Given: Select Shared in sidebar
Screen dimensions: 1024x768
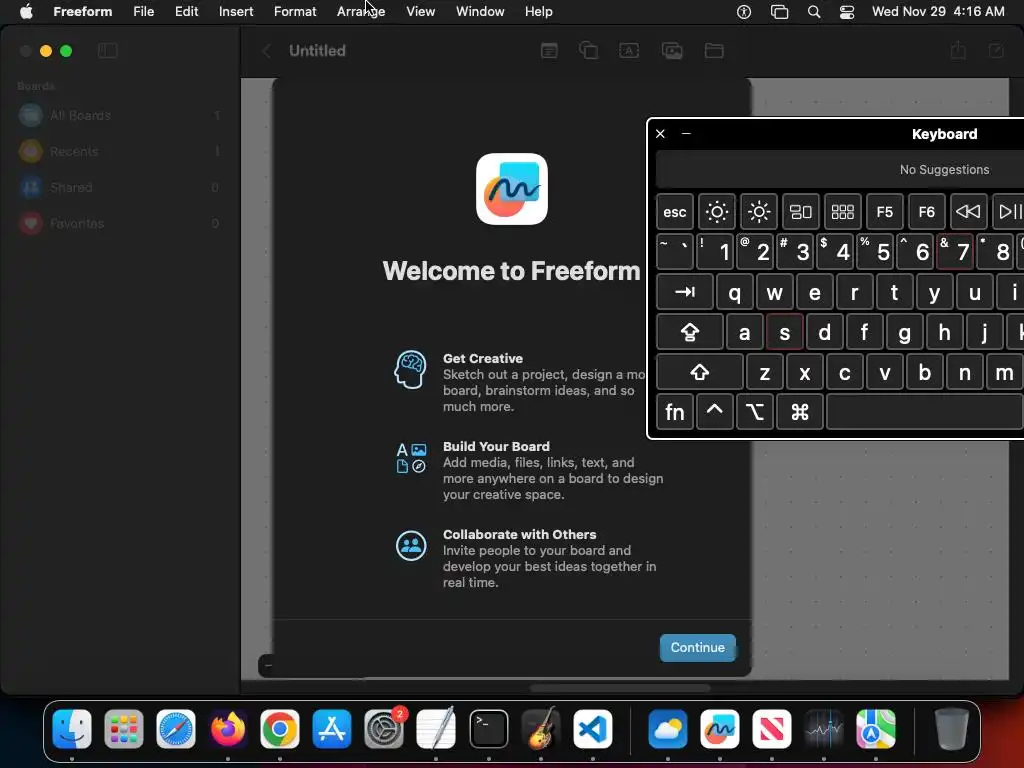Looking at the screenshot, I should click(x=120, y=187).
